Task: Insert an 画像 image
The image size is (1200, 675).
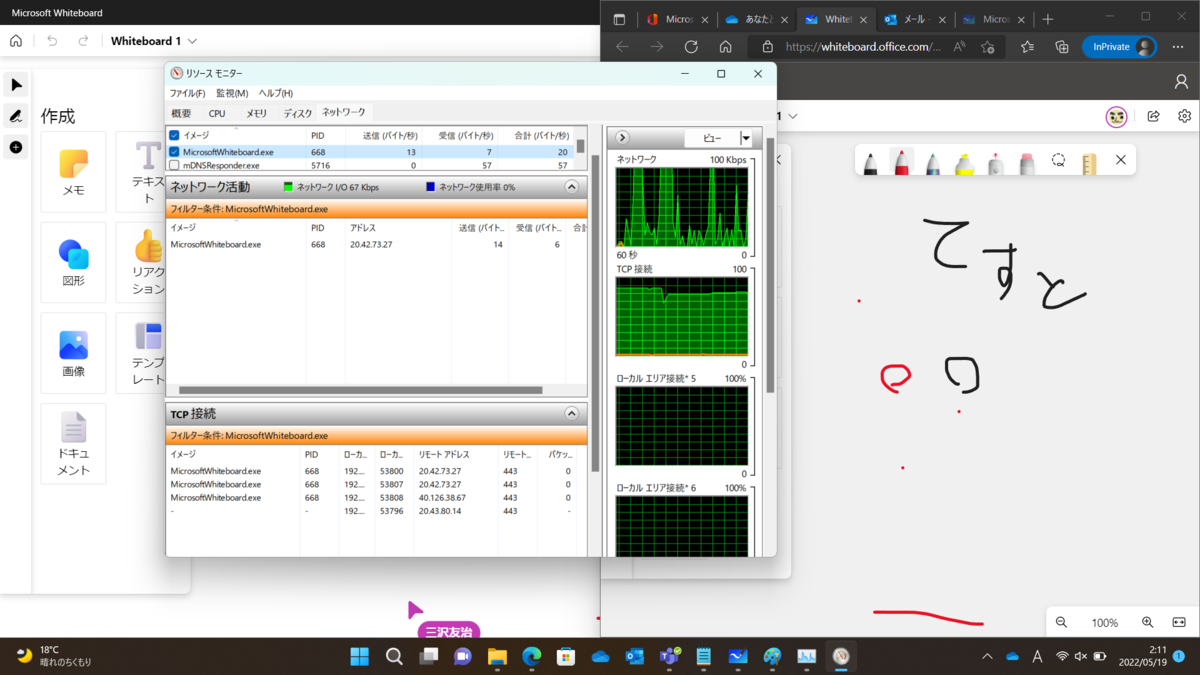Action: (x=73, y=353)
